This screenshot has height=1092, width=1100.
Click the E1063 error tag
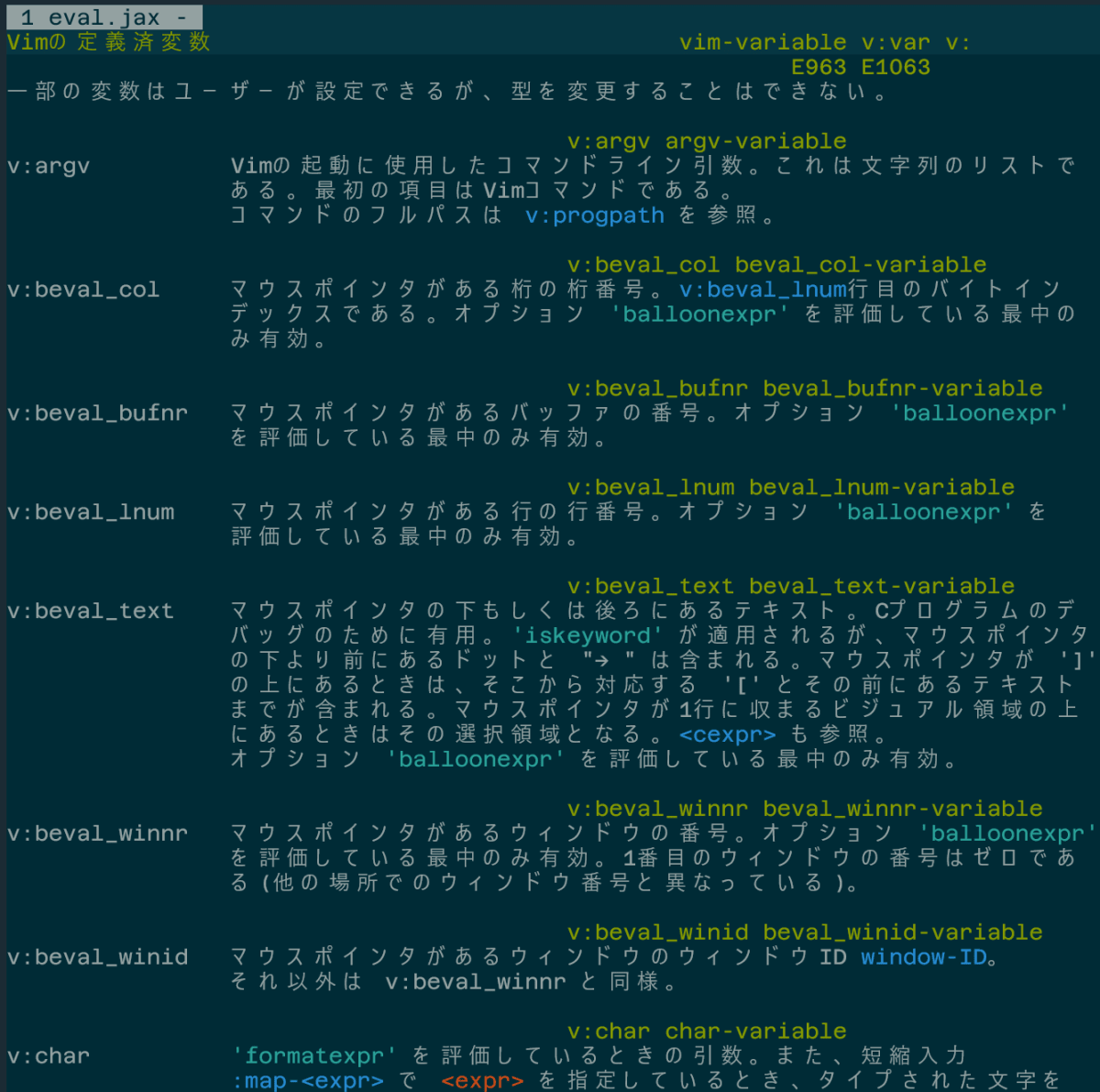(x=896, y=67)
